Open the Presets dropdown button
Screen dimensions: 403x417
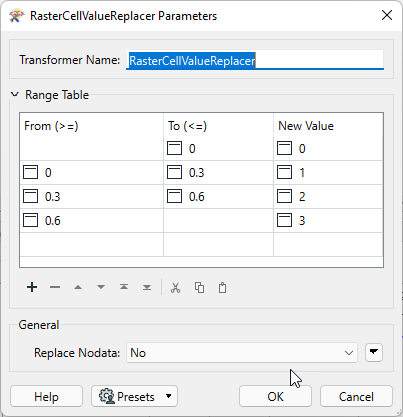(134, 396)
